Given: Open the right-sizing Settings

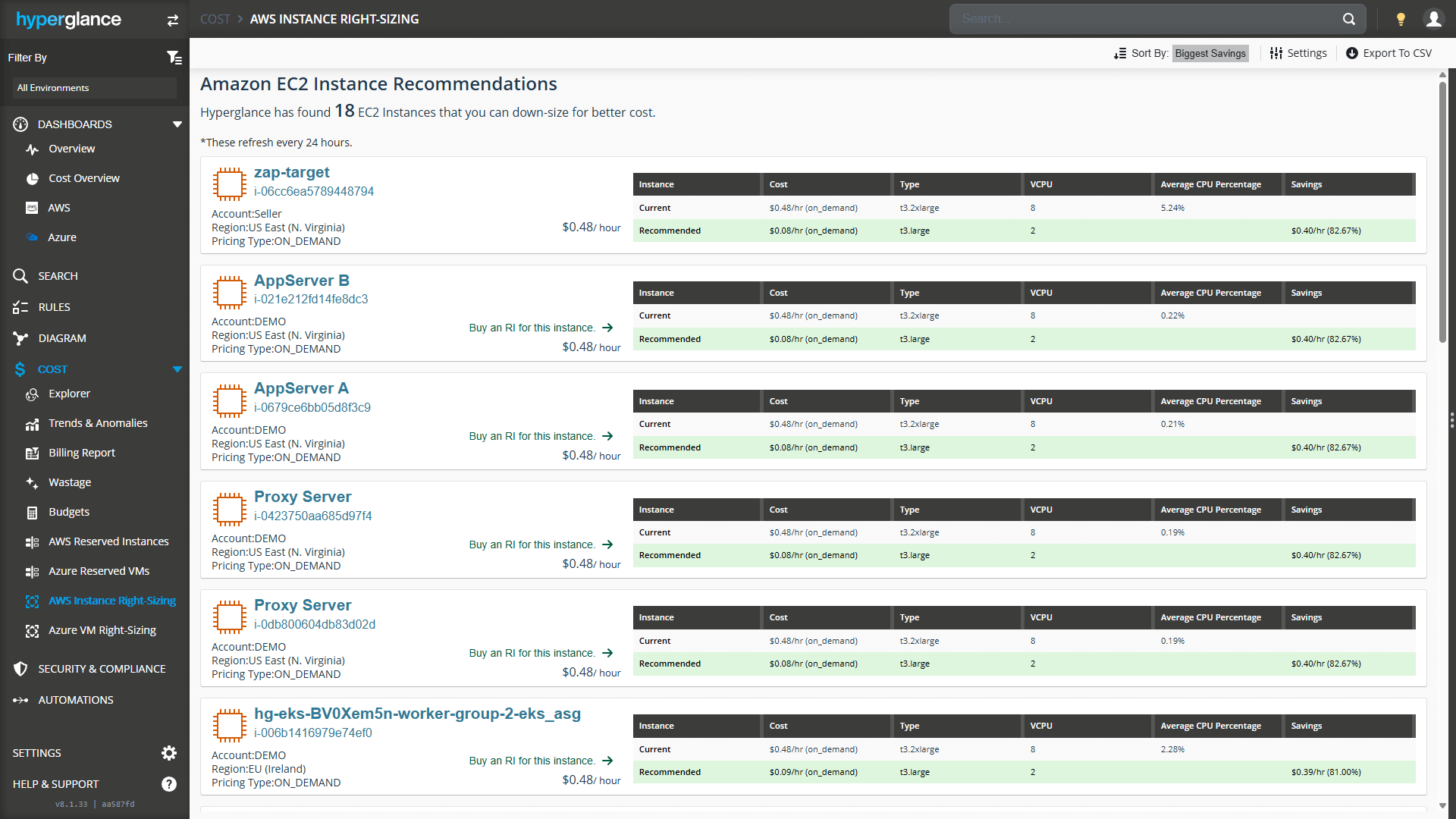Looking at the screenshot, I should [x=1298, y=53].
